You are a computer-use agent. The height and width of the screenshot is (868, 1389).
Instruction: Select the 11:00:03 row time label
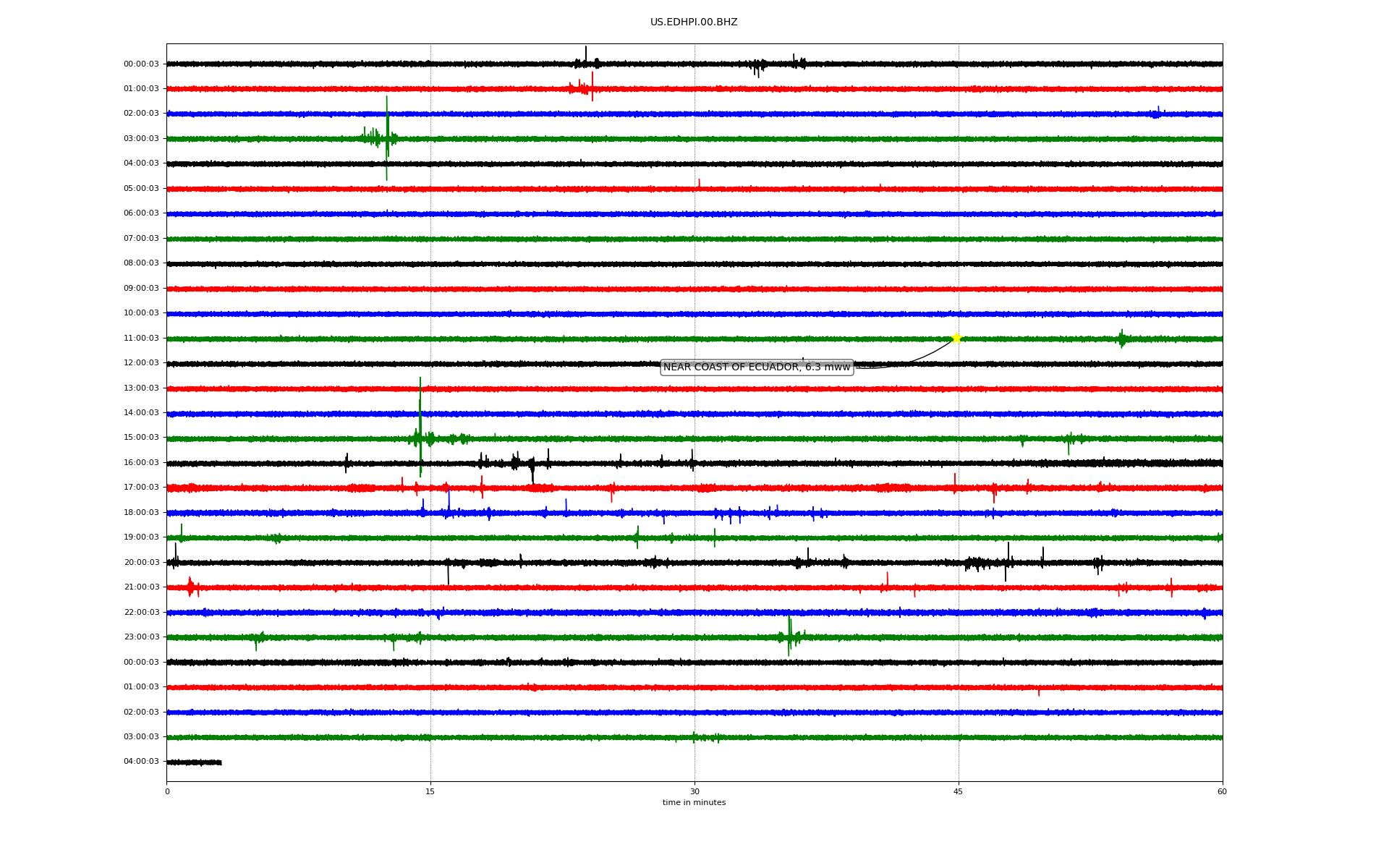tap(141, 339)
